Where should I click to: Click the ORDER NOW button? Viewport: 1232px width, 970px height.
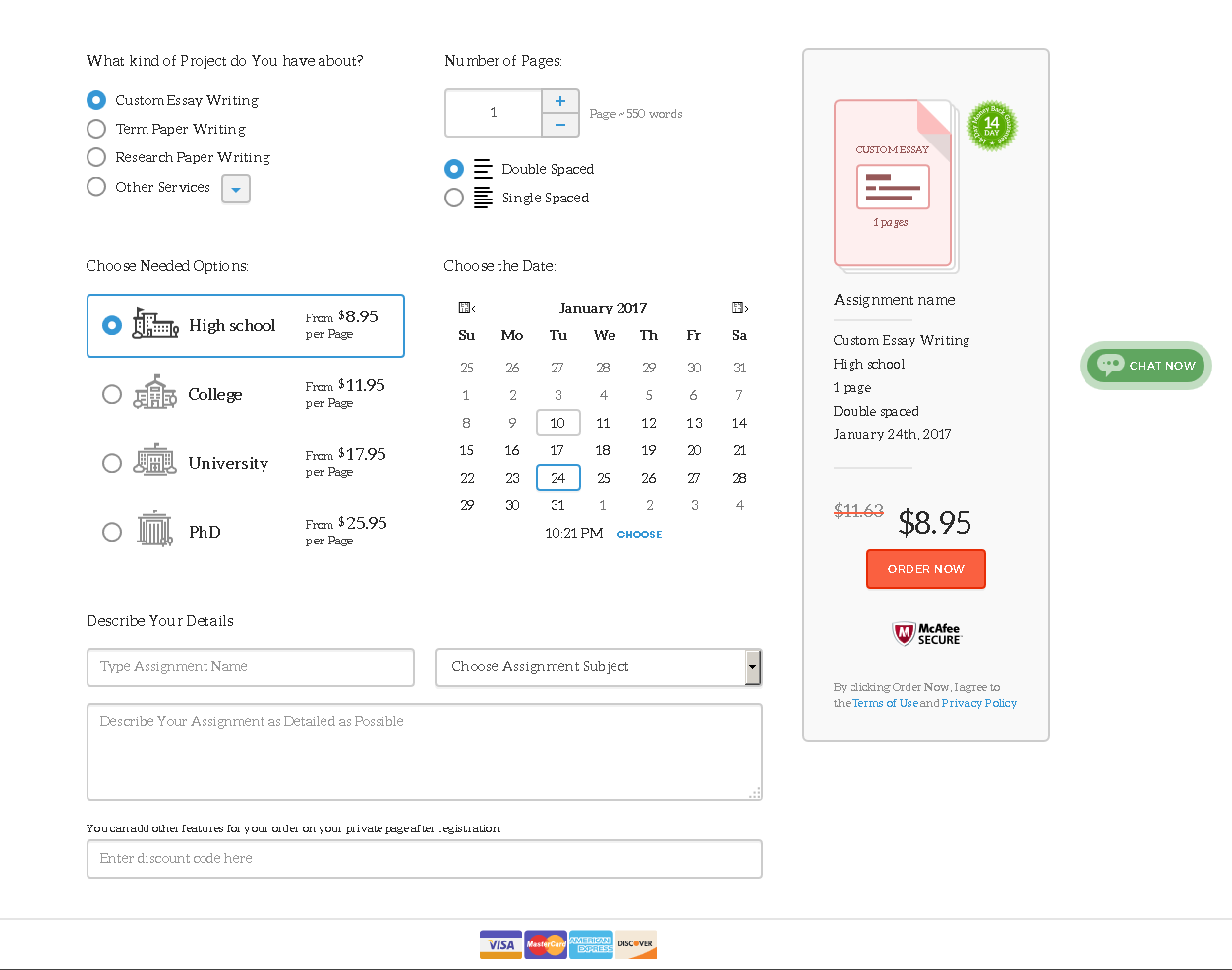[x=926, y=569]
